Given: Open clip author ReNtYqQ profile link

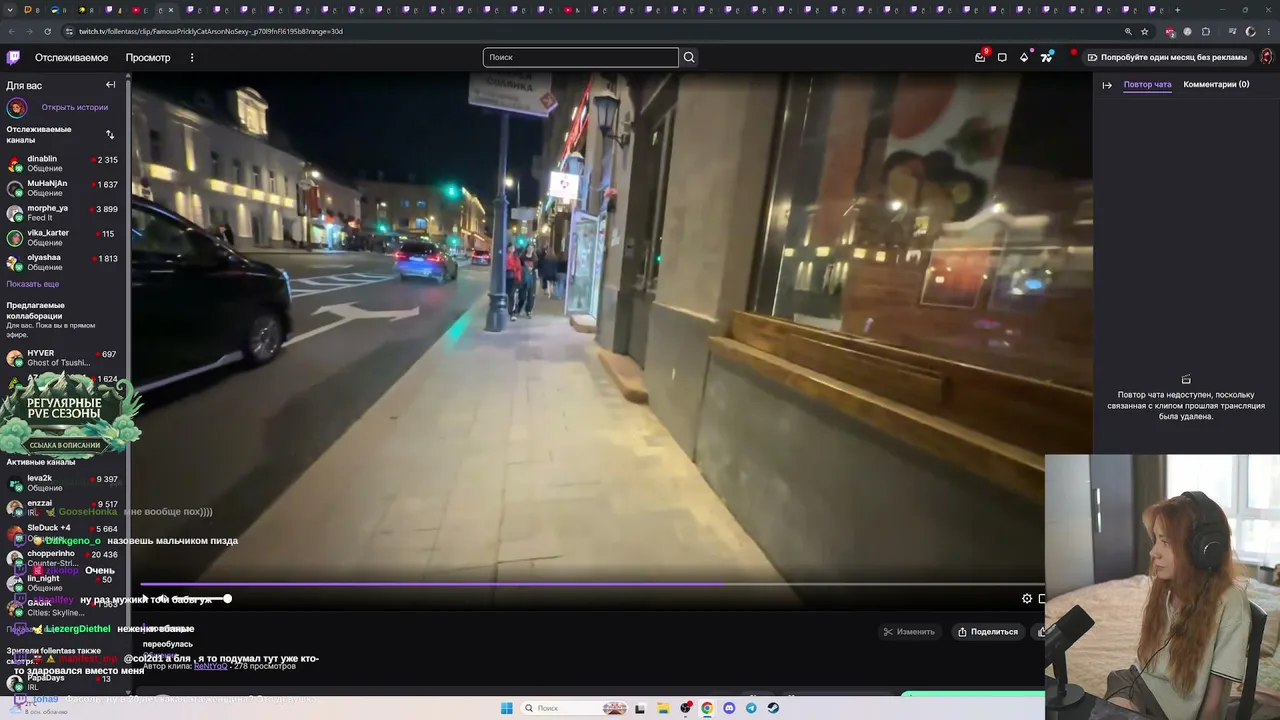Looking at the screenshot, I should 210,666.
